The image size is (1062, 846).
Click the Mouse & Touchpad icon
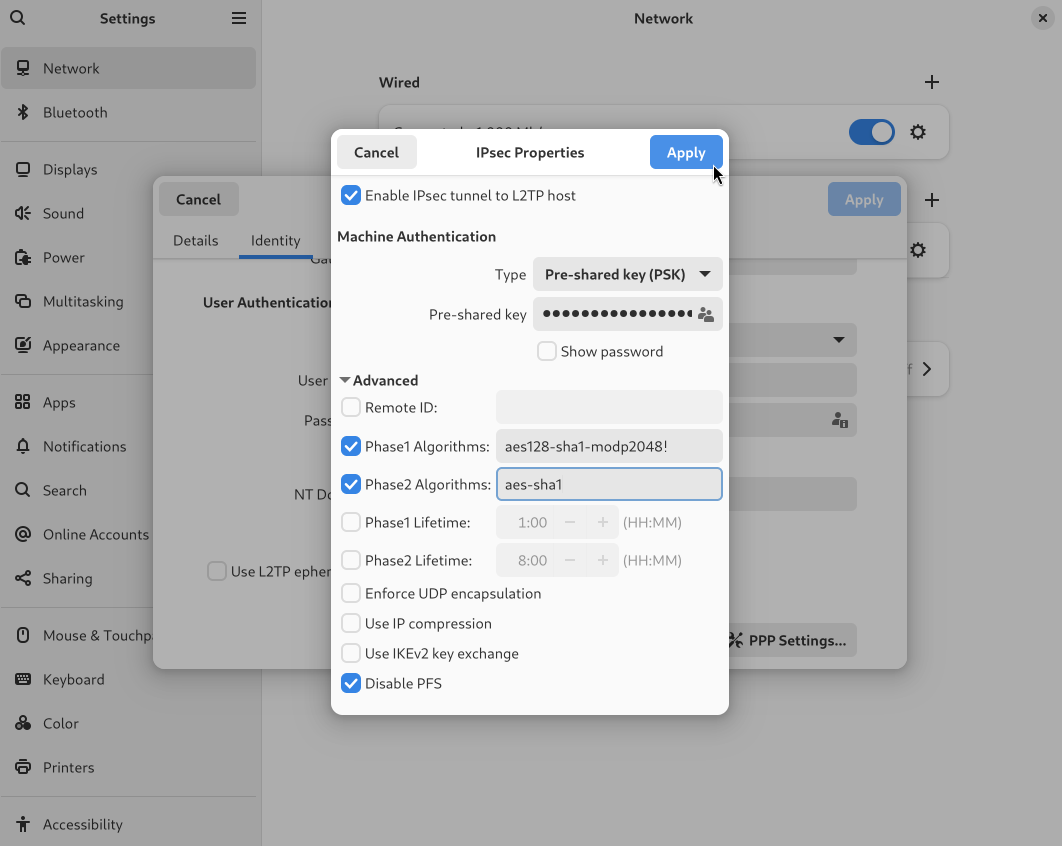click(23, 635)
